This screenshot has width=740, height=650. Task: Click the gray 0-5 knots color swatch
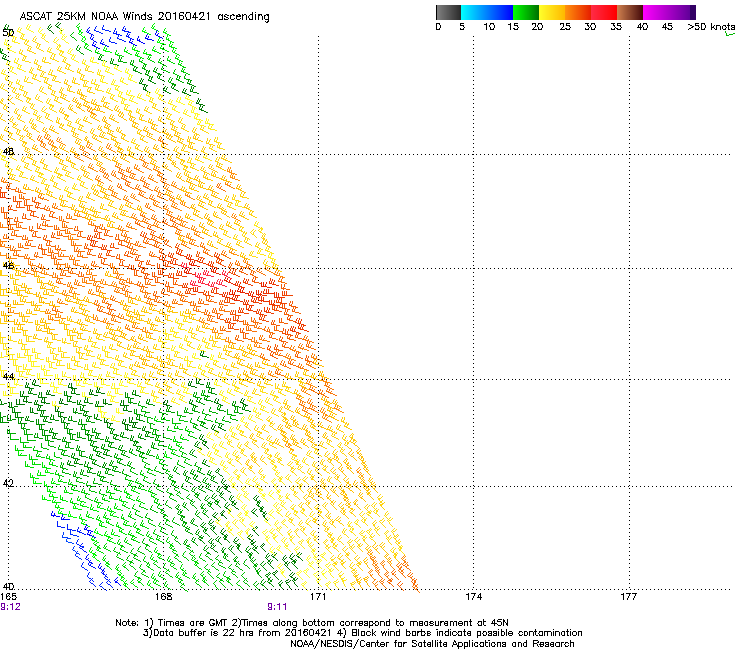point(448,12)
